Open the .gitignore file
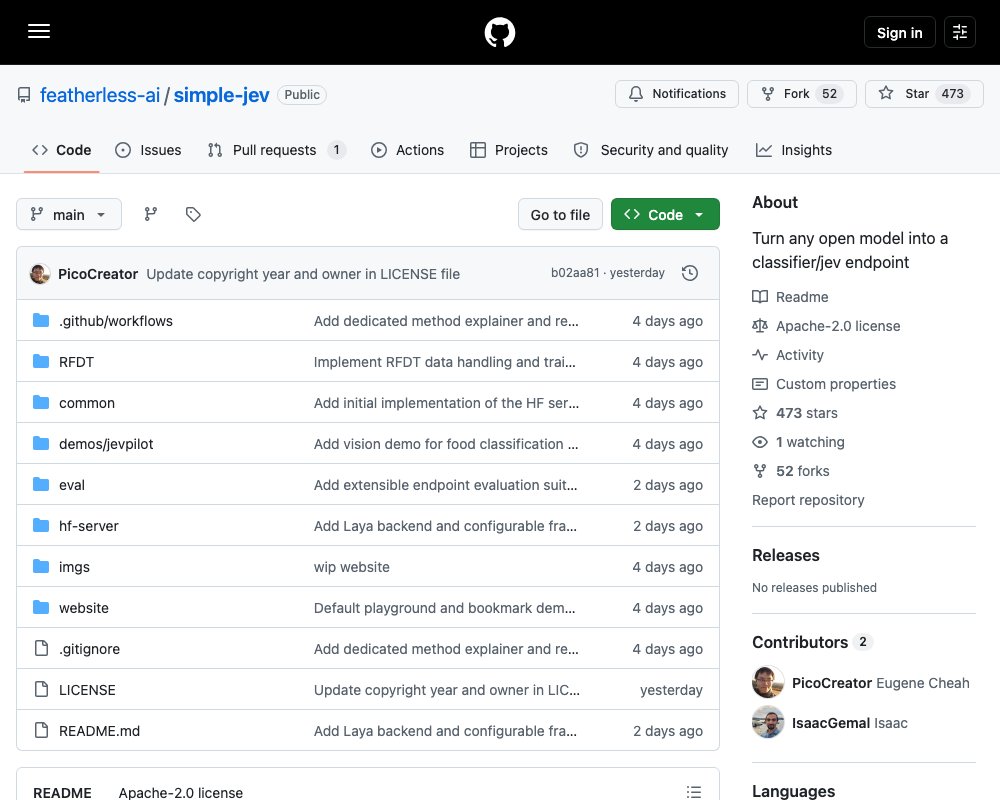Image resolution: width=1000 pixels, height=800 pixels. 89,649
